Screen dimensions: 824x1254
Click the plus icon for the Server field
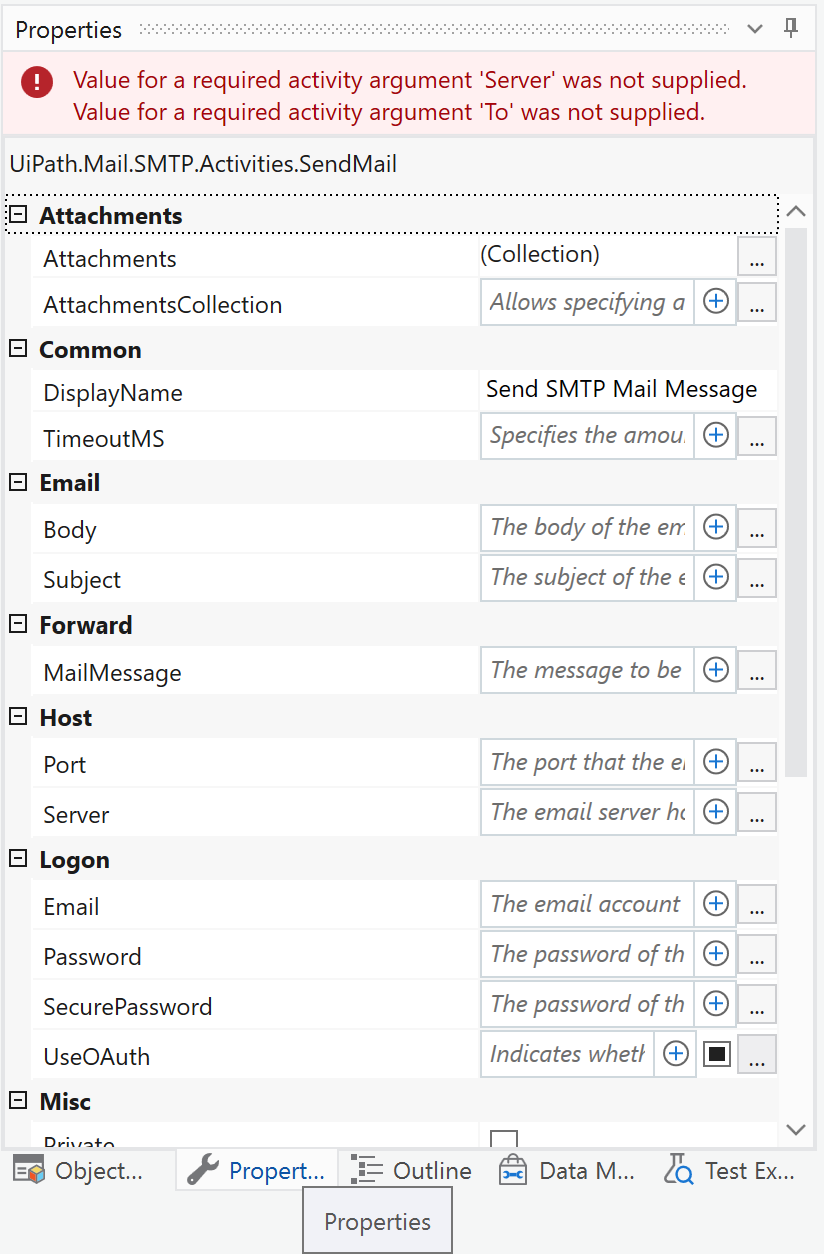point(716,812)
